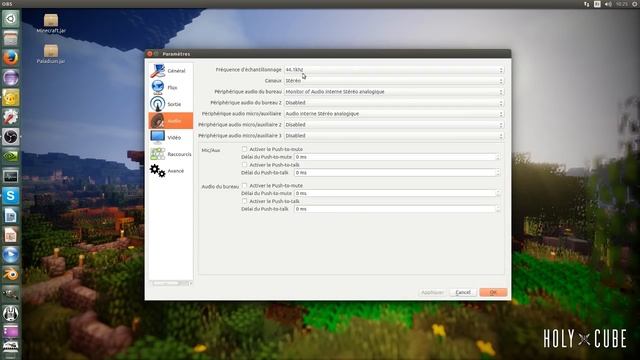Open Périphérique audio micro/auxiliaire 2 dropdown

pyautogui.click(x=394, y=125)
